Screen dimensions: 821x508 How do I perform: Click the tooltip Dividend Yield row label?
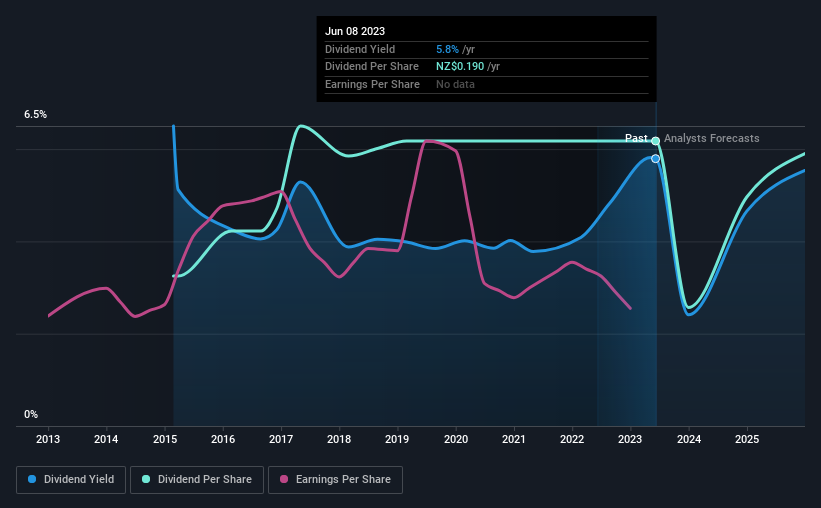click(360, 49)
